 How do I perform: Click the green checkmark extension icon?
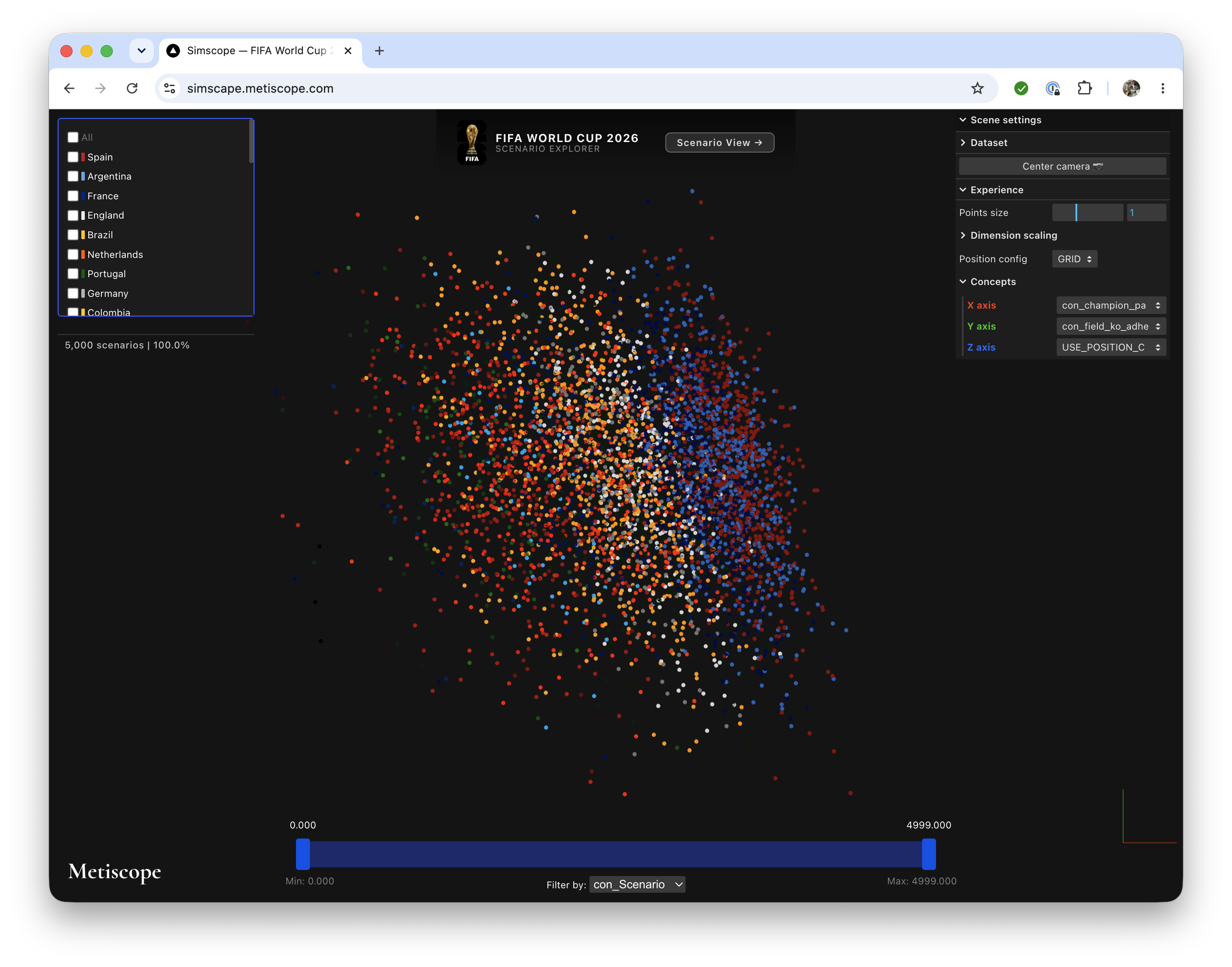(x=1021, y=88)
